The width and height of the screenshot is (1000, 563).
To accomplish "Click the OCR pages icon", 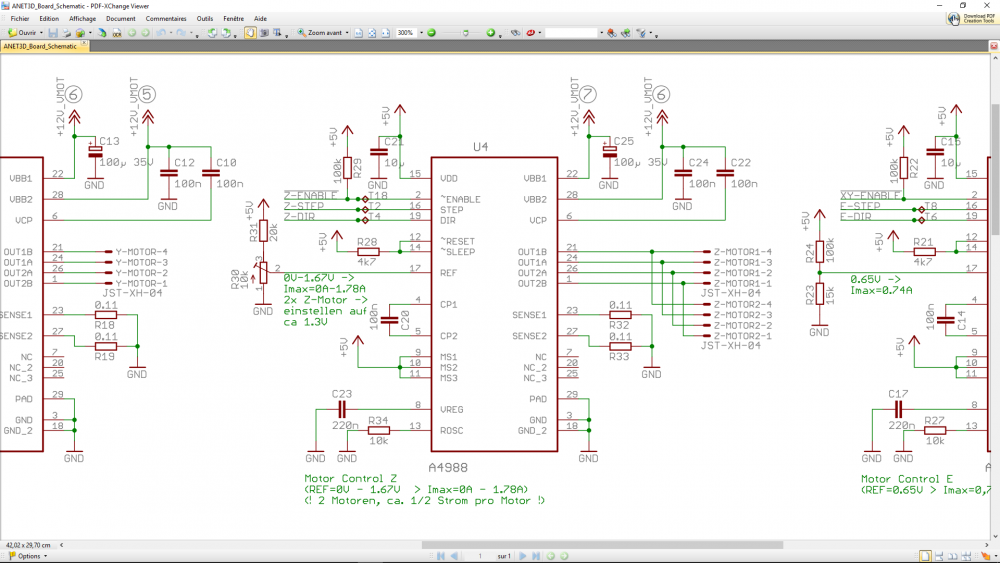I will click(x=117, y=33).
